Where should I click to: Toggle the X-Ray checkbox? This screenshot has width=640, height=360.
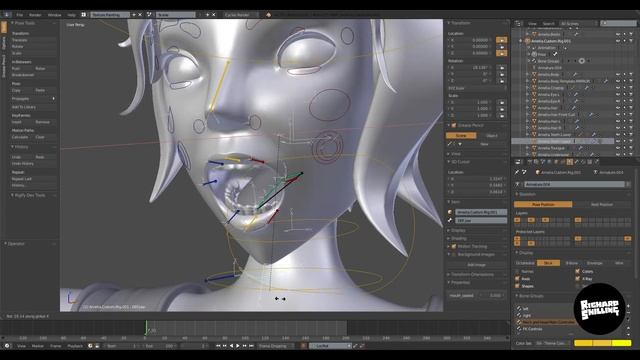[578, 279]
